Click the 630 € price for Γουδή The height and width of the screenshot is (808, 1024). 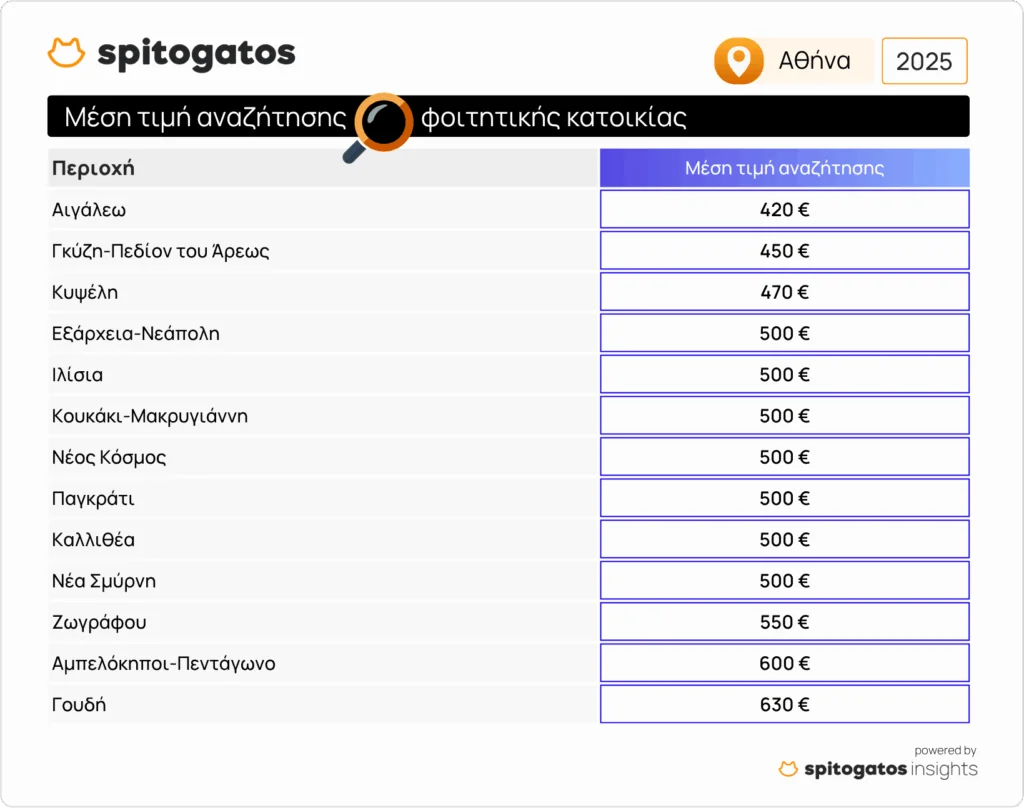pos(784,705)
